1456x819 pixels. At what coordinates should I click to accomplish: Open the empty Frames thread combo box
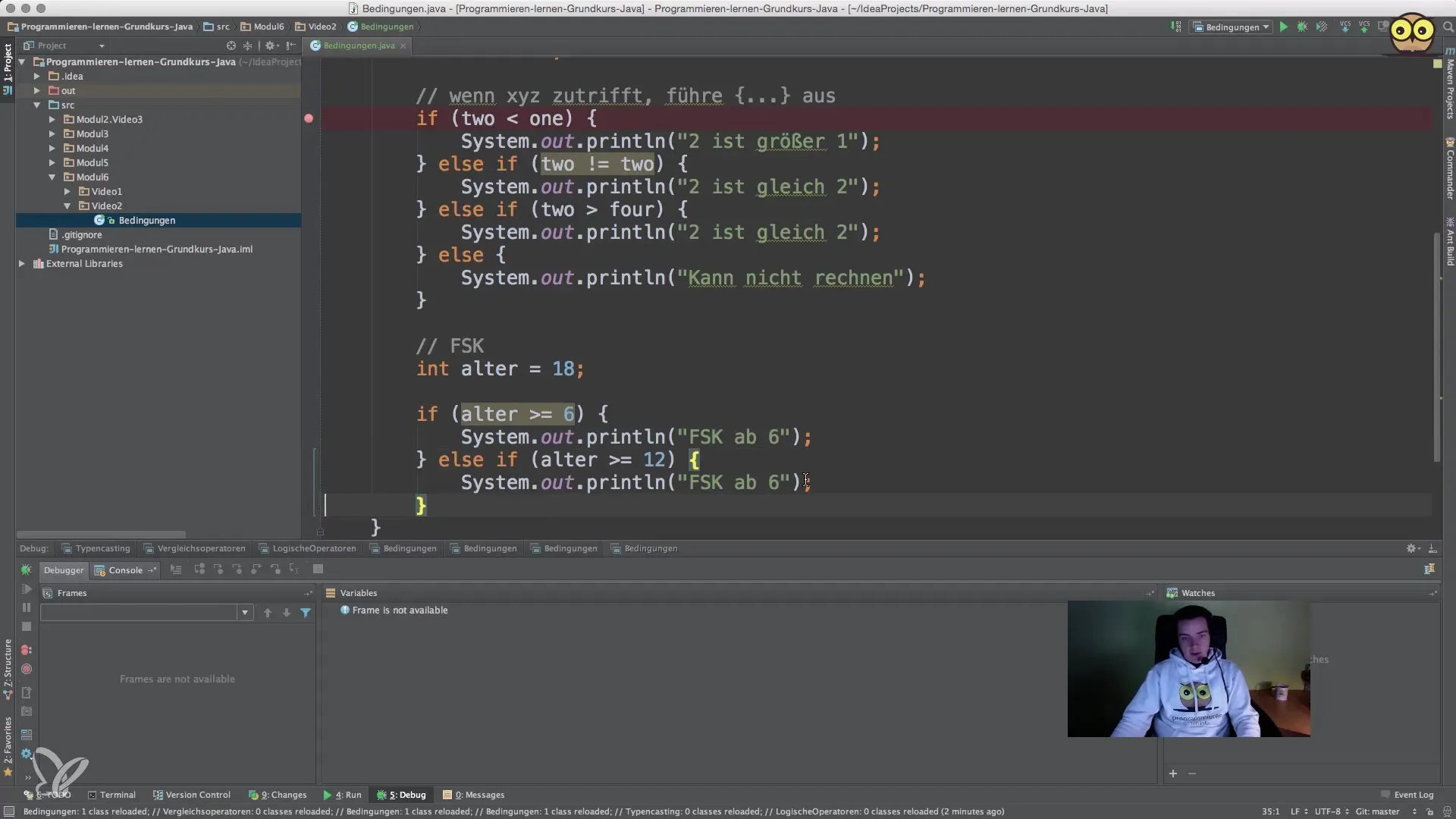(x=146, y=613)
